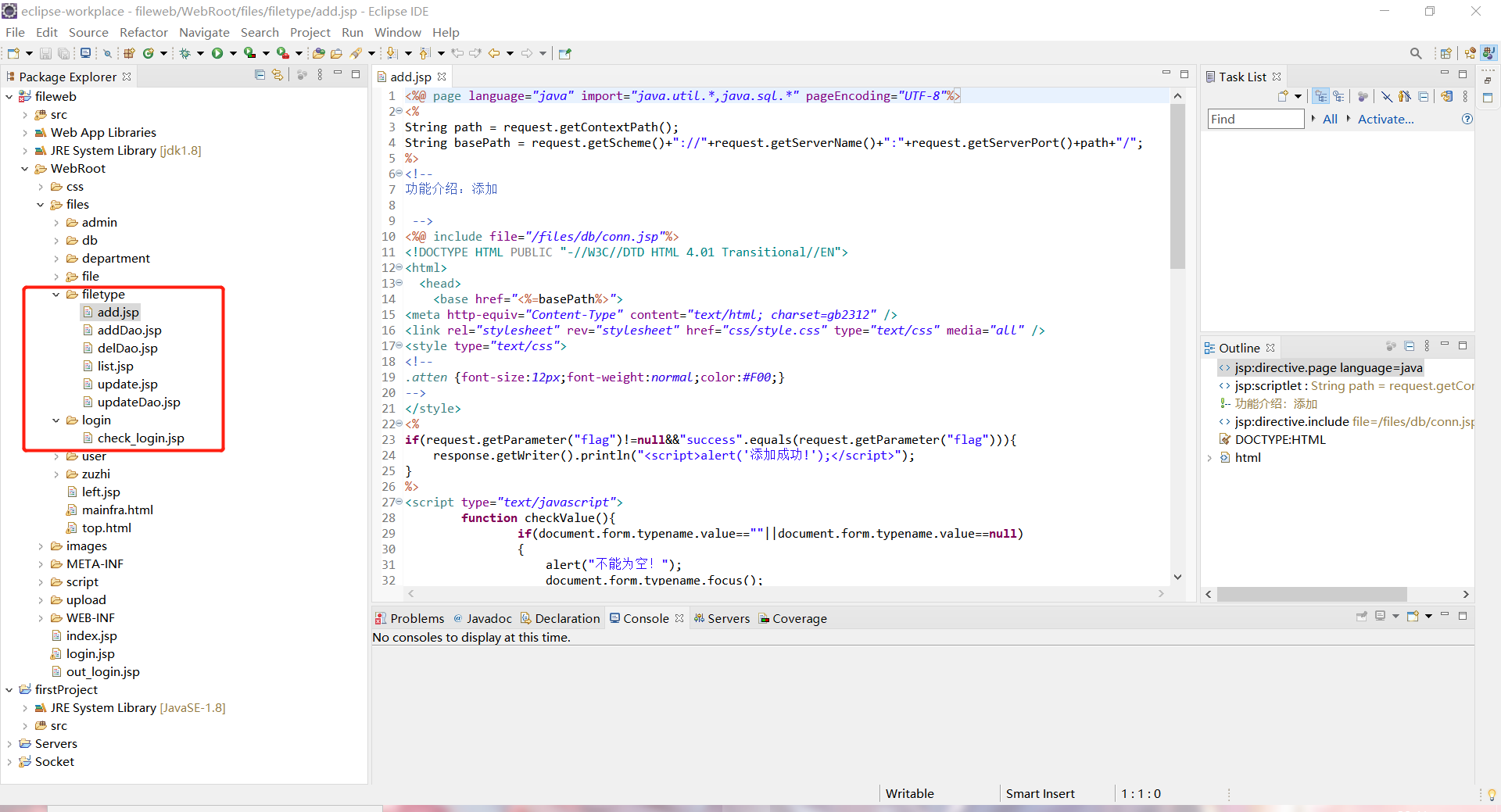Click the Previous Annotation arrow icon
Screen dimensions: 1501x812
click(x=425, y=53)
